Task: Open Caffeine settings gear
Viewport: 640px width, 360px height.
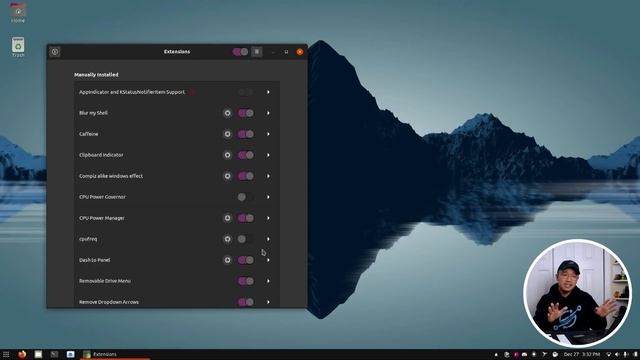Action: [227, 134]
